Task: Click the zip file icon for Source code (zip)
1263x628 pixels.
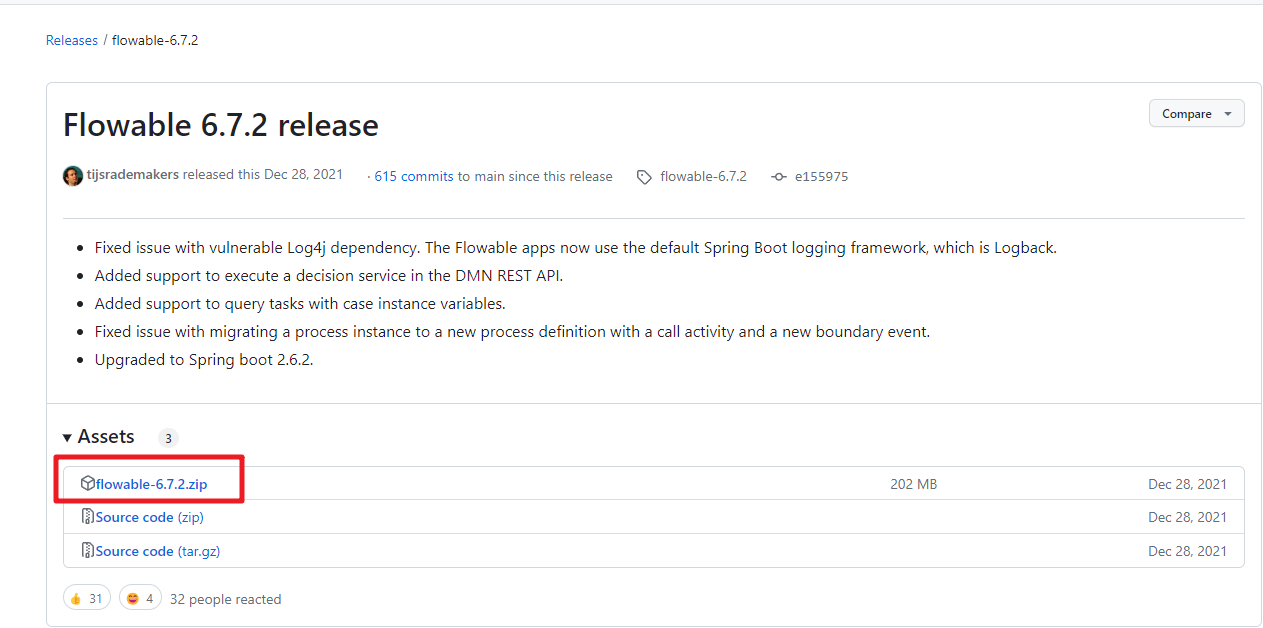Action: coord(88,517)
